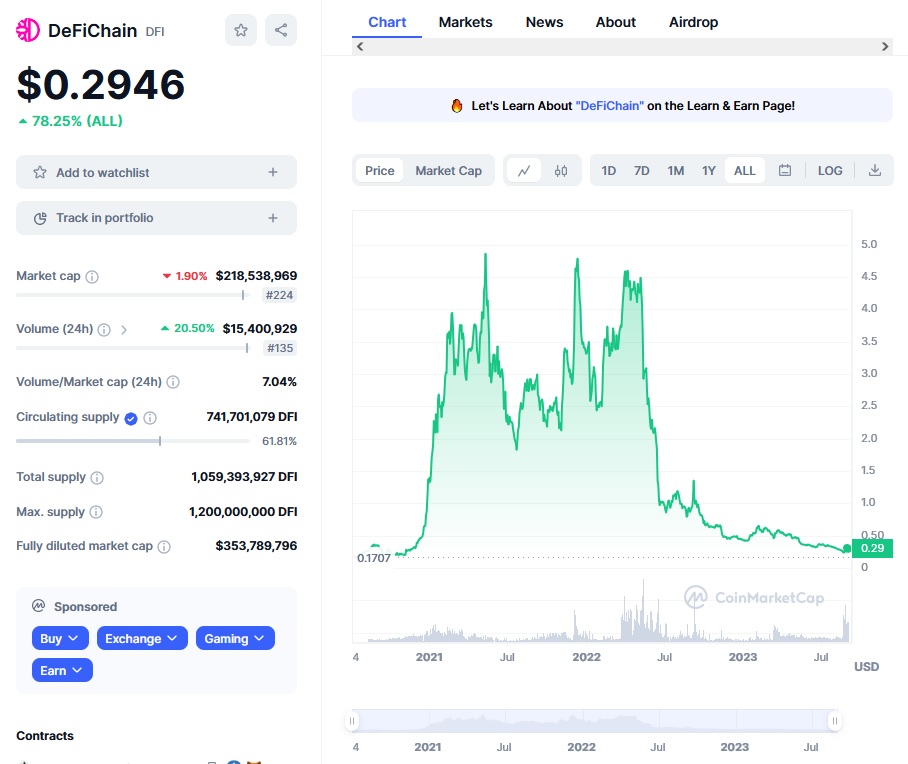Open the calendar date range picker
Viewport: 908px width, 764px height.
point(785,170)
